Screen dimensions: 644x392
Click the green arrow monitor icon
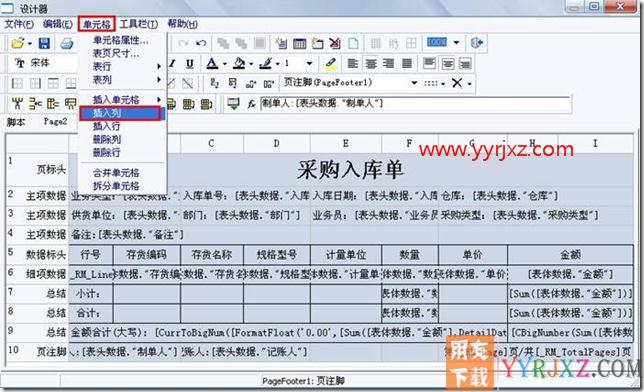click(233, 104)
